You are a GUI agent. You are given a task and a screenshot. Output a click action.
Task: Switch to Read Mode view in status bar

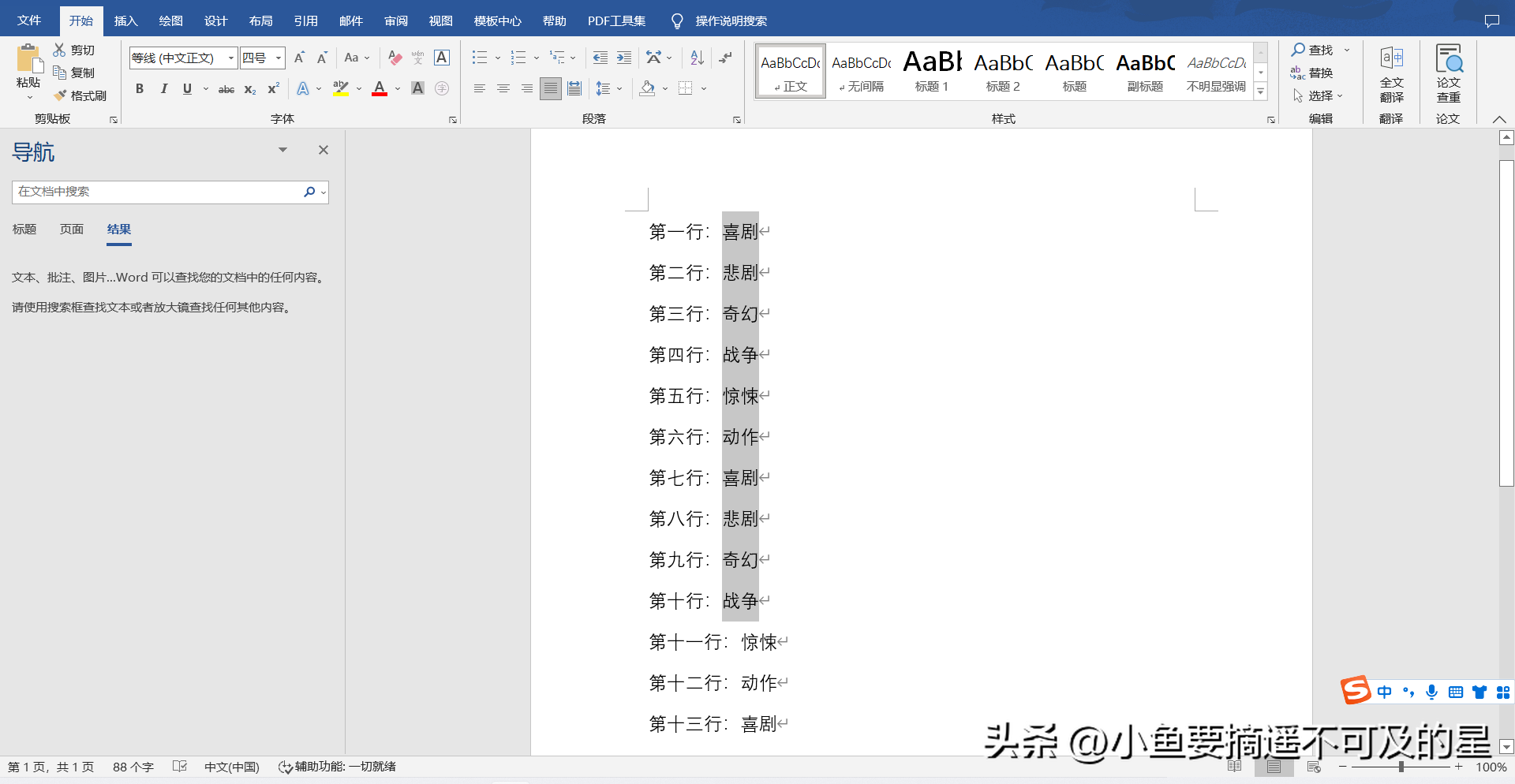(1235, 767)
